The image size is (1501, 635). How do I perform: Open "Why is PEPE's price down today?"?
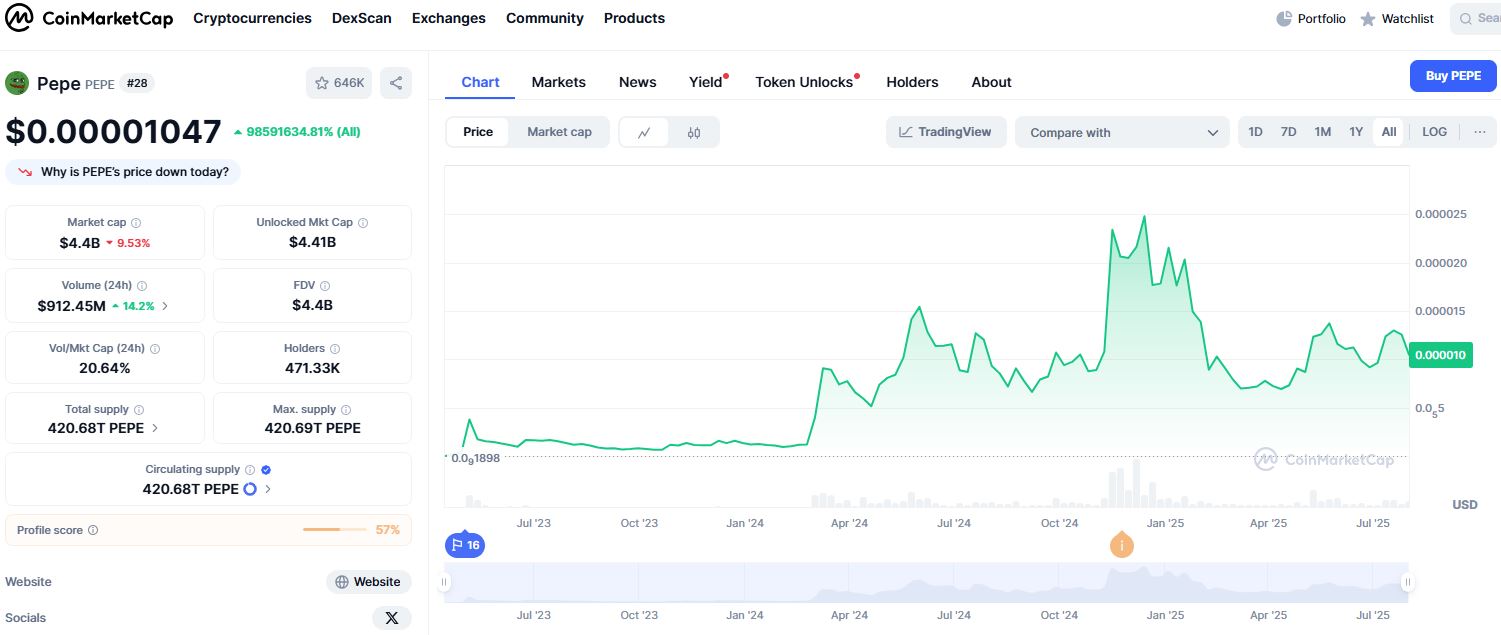[x=123, y=172]
